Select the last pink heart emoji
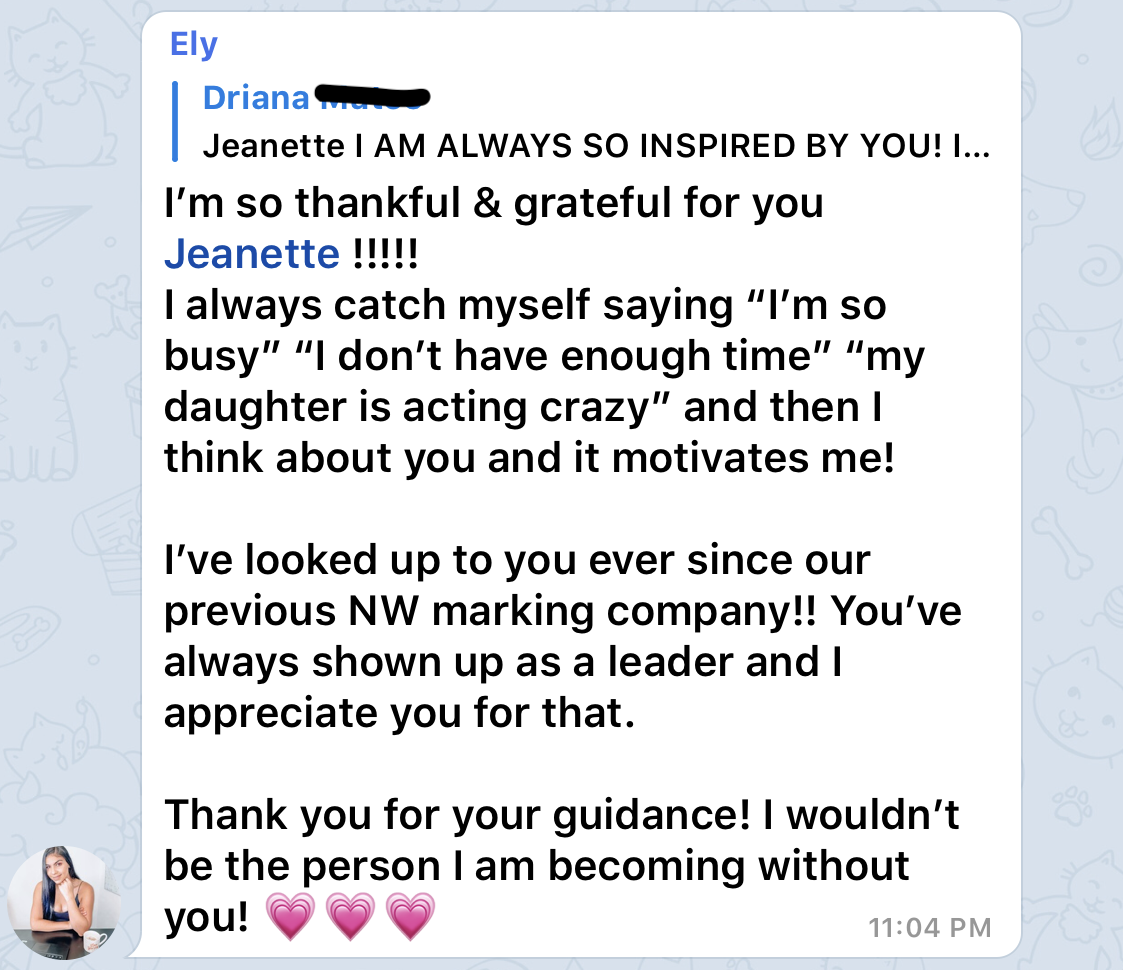1123x970 pixels. [x=410, y=916]
